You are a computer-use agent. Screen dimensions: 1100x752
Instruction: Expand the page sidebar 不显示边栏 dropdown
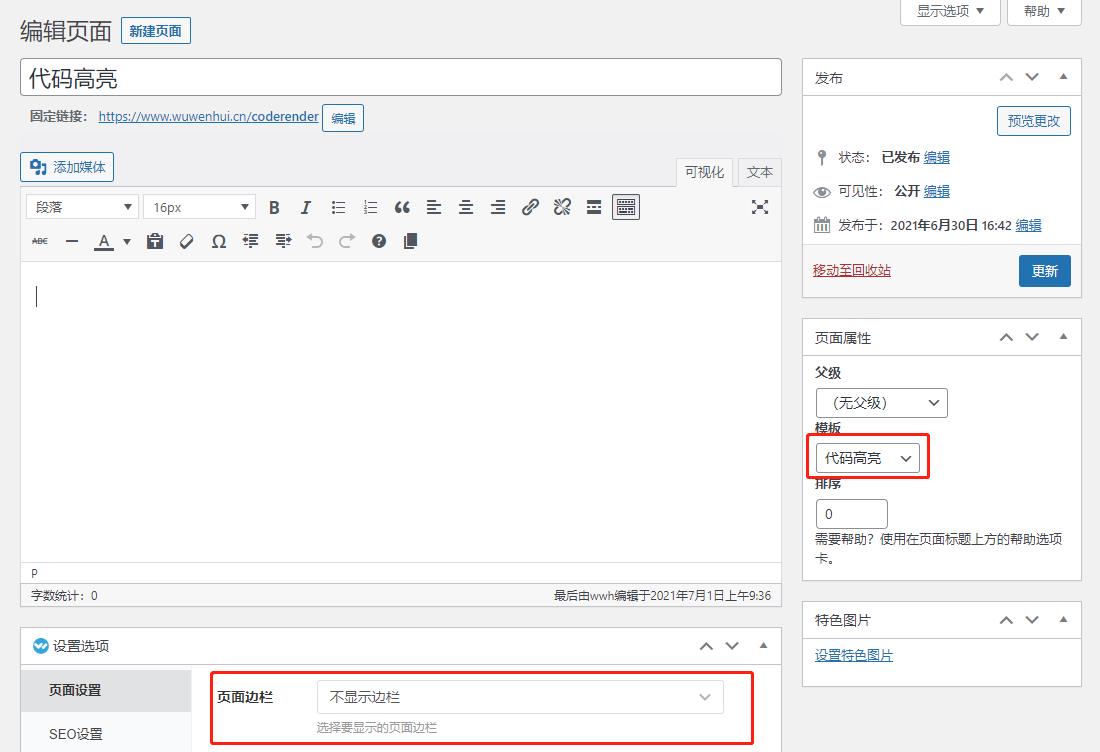(520, 697)
